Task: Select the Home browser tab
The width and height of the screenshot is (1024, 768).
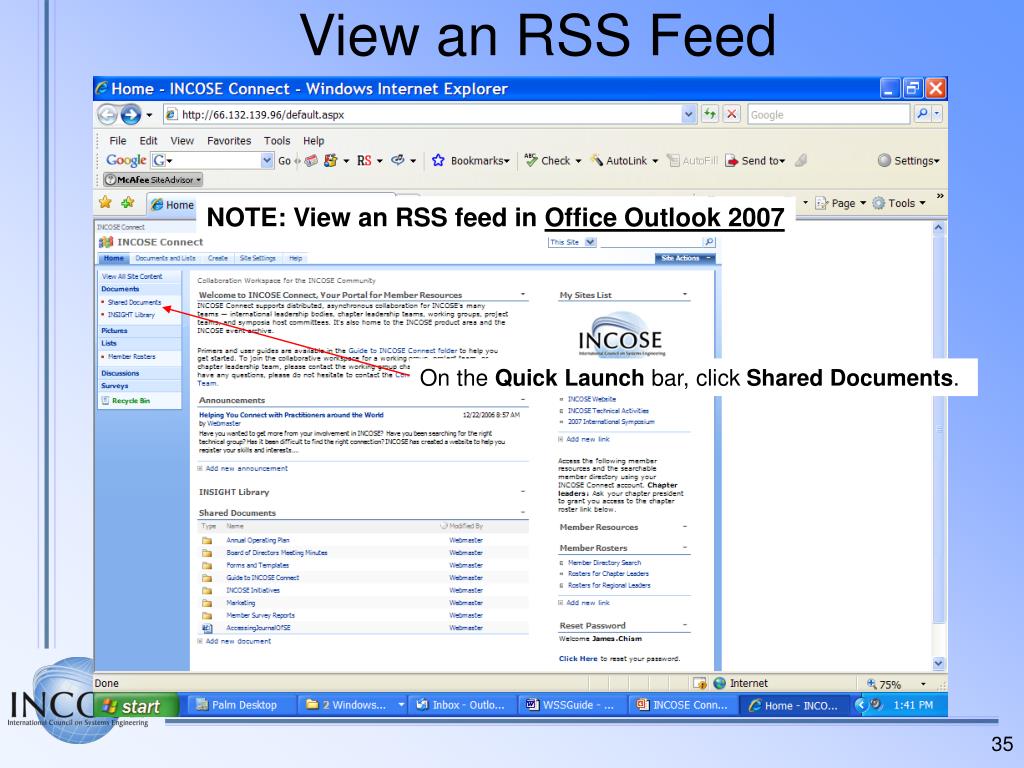Action: 172,204
